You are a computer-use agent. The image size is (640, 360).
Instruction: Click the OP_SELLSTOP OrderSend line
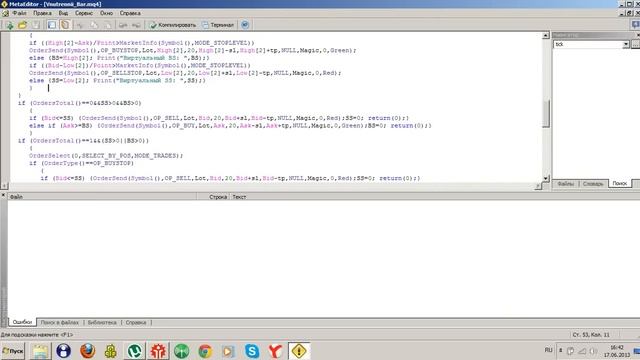[x=185, y=73]
